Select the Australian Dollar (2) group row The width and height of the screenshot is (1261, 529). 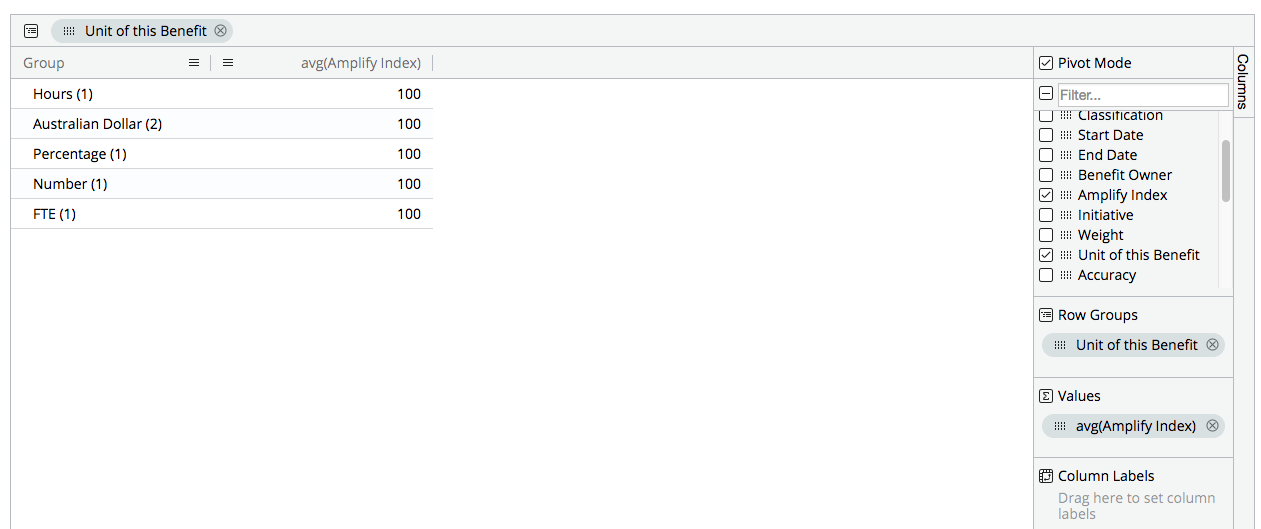pyautogui.click(x=97, y=124)
